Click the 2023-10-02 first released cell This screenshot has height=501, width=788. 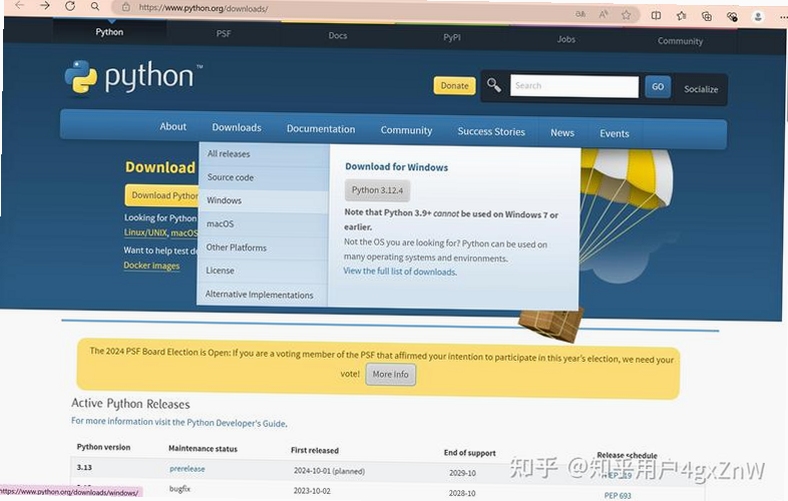[x=312, y=491]
